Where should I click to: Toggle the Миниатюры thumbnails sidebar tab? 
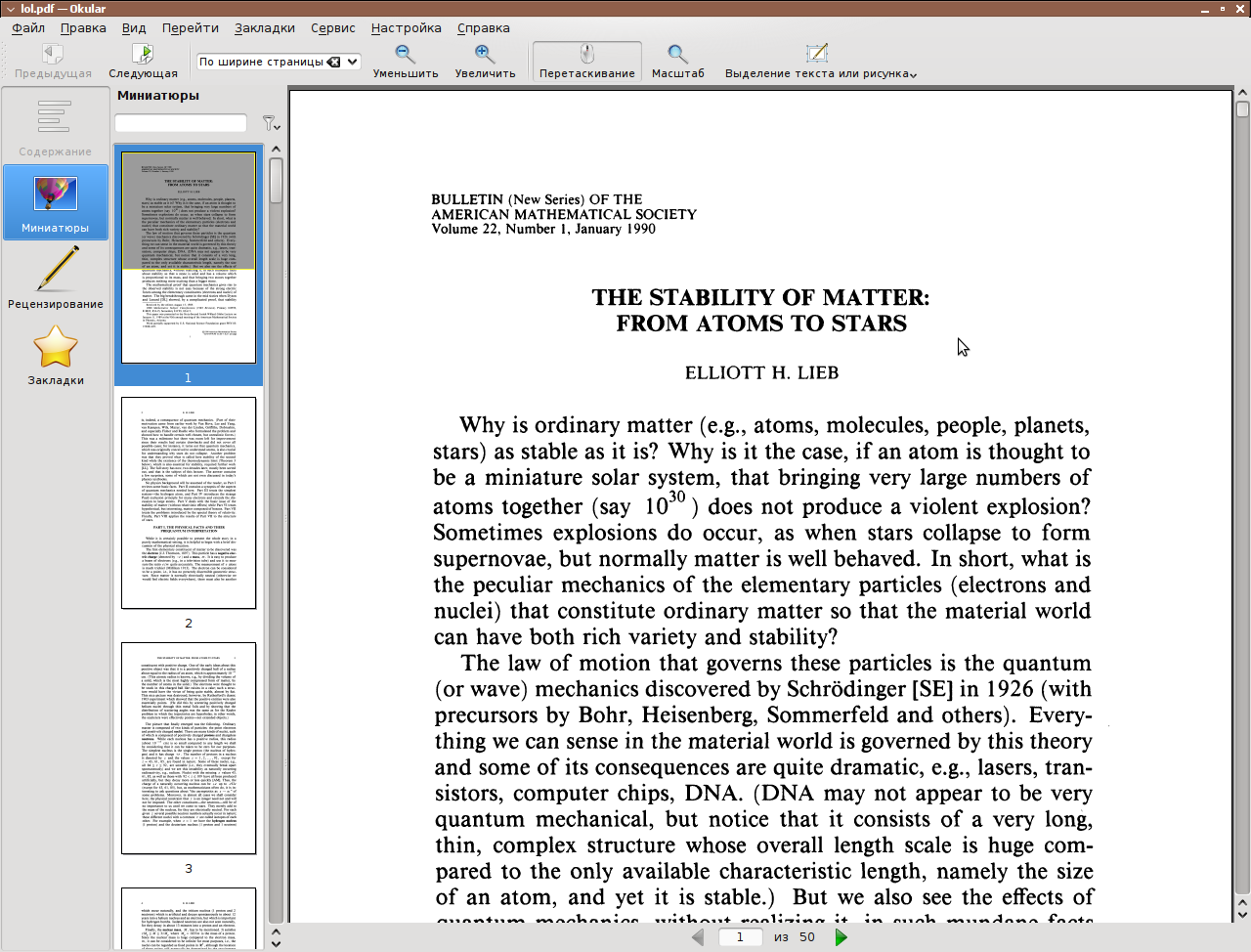tap(56, 202)
